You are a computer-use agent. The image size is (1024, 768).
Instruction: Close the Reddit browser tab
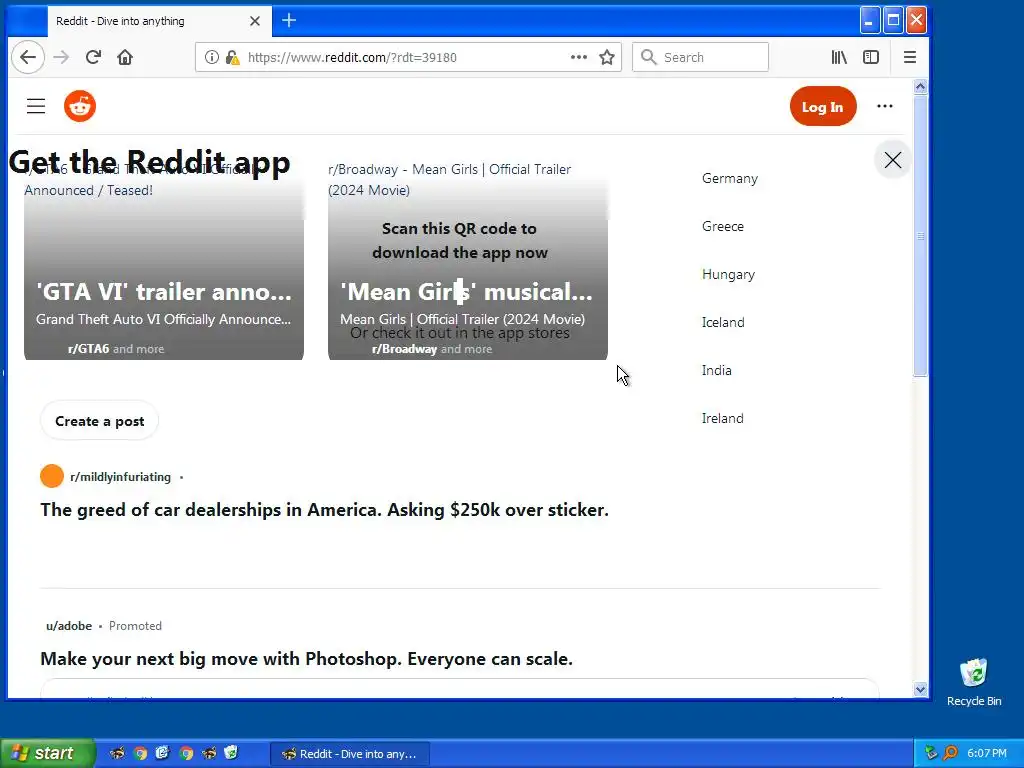click(255, 21)
